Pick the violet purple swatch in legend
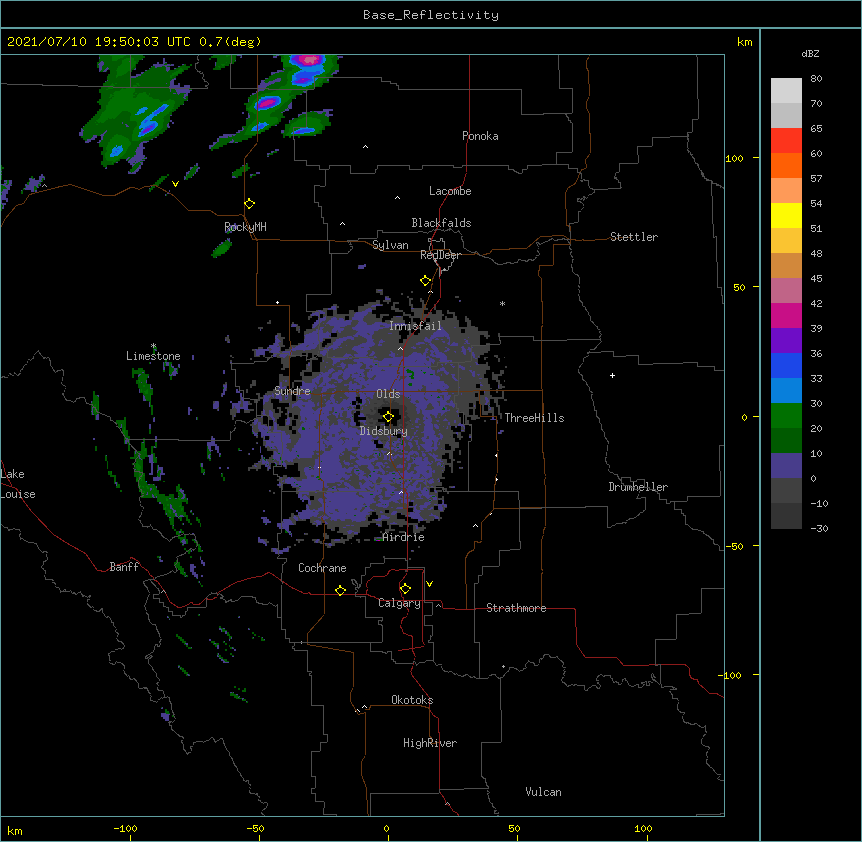This screenshot has height=842, width=862. point(786,340)
